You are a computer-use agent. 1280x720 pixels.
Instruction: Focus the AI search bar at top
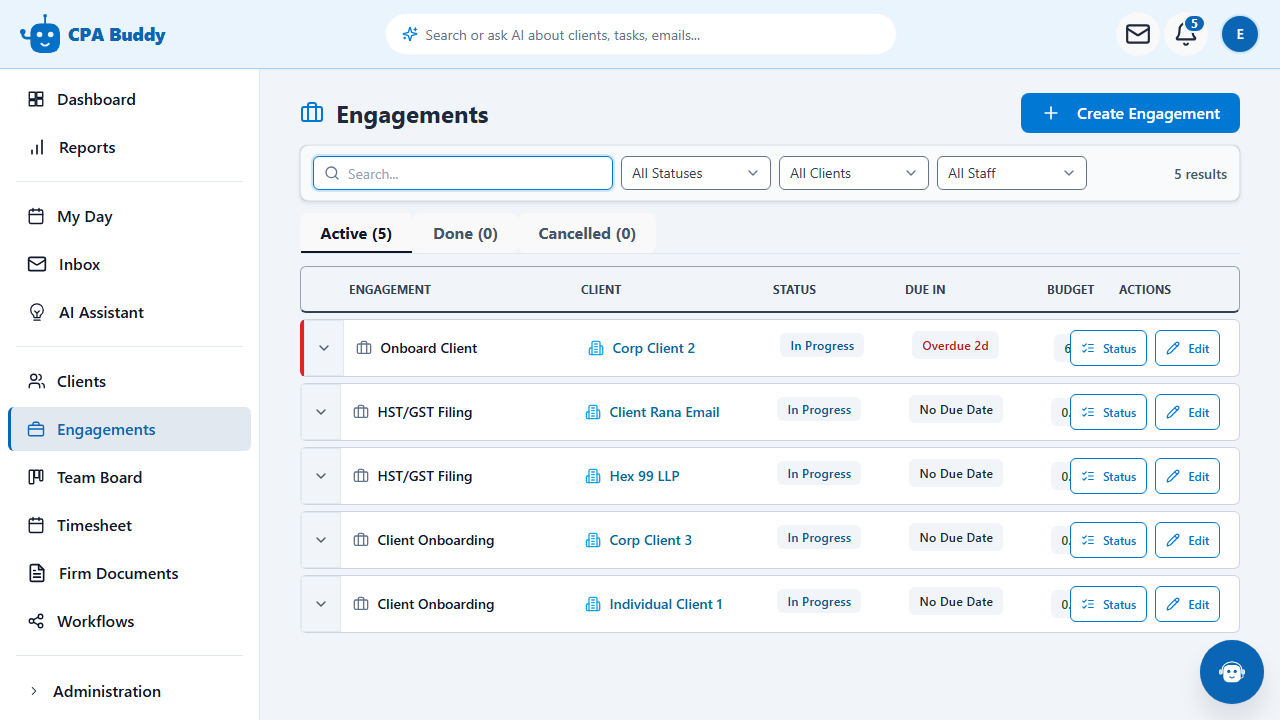641,34
